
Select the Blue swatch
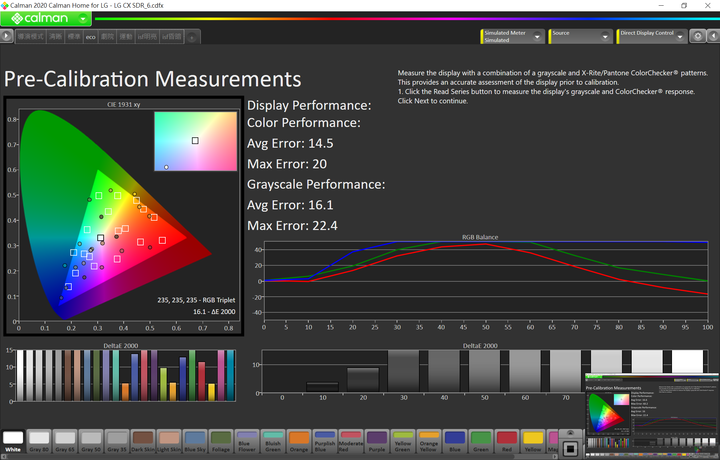coord(455,442)
